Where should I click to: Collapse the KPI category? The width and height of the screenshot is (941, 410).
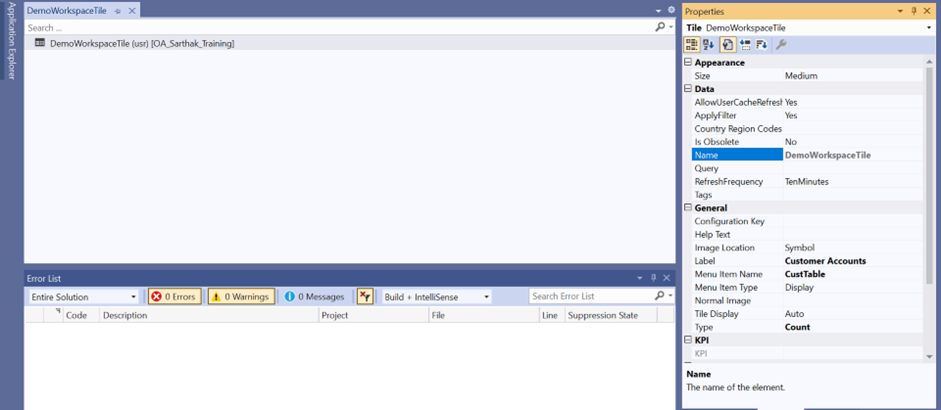[x=688, y=340]
